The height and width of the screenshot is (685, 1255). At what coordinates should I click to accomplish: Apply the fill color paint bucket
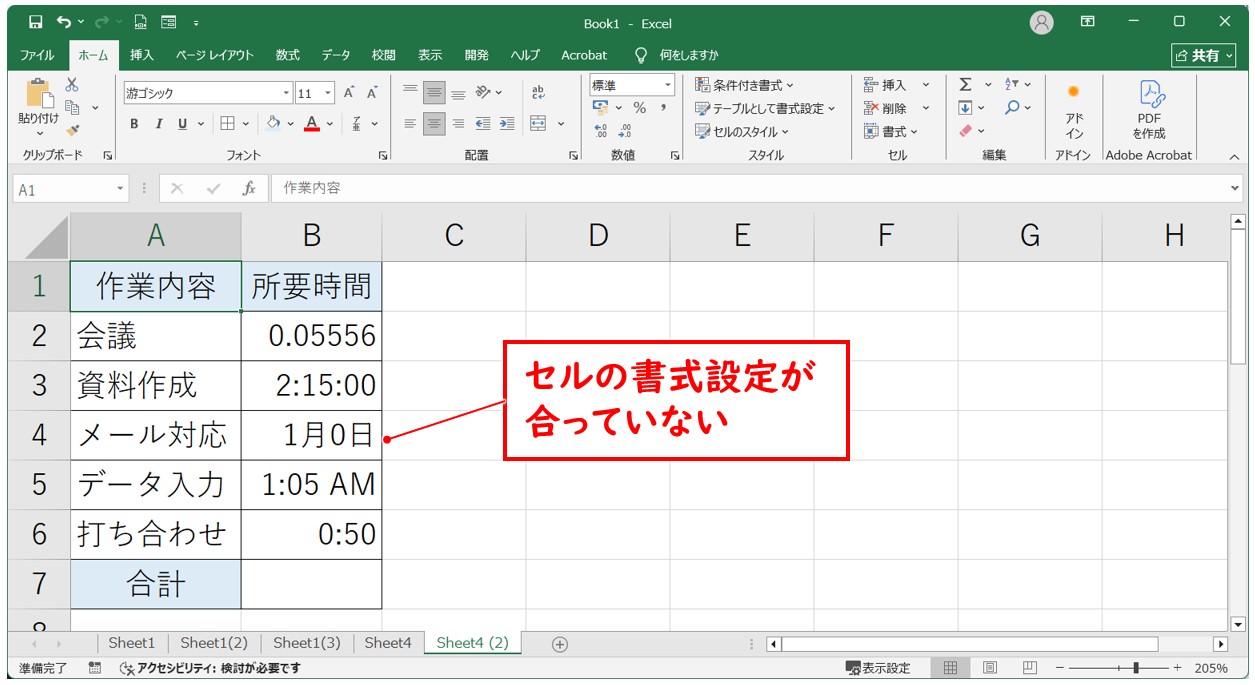[273, 124]
